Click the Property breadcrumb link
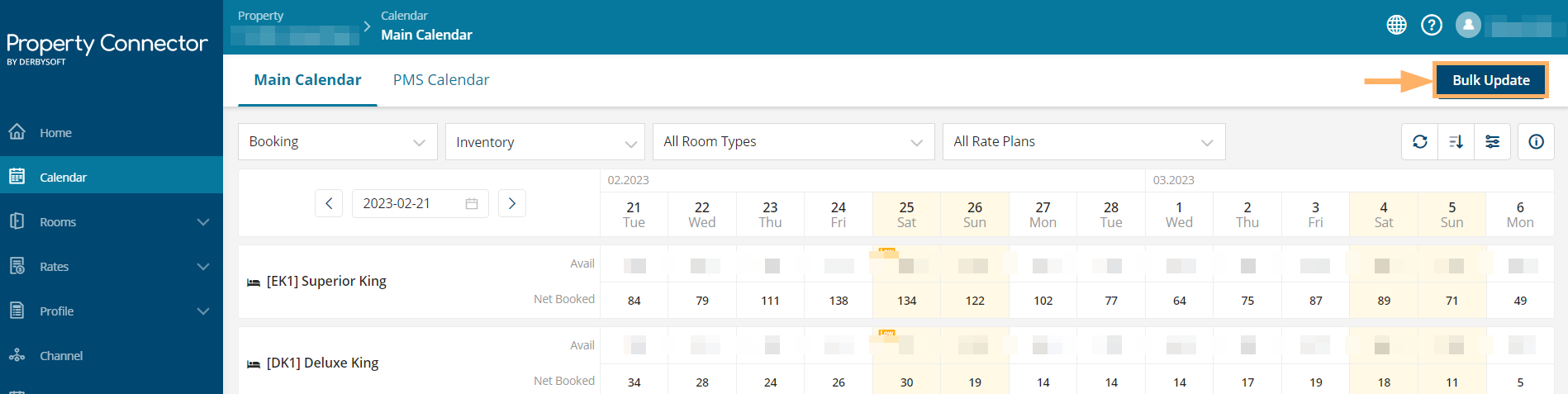 pyautogui.click(x=260, y=16)
